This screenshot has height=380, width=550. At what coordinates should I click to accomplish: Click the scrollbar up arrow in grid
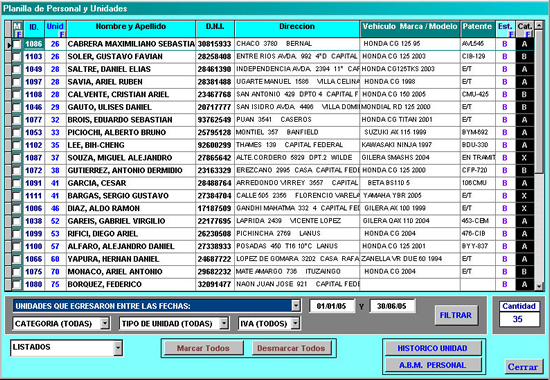click(x=539, y=25)
